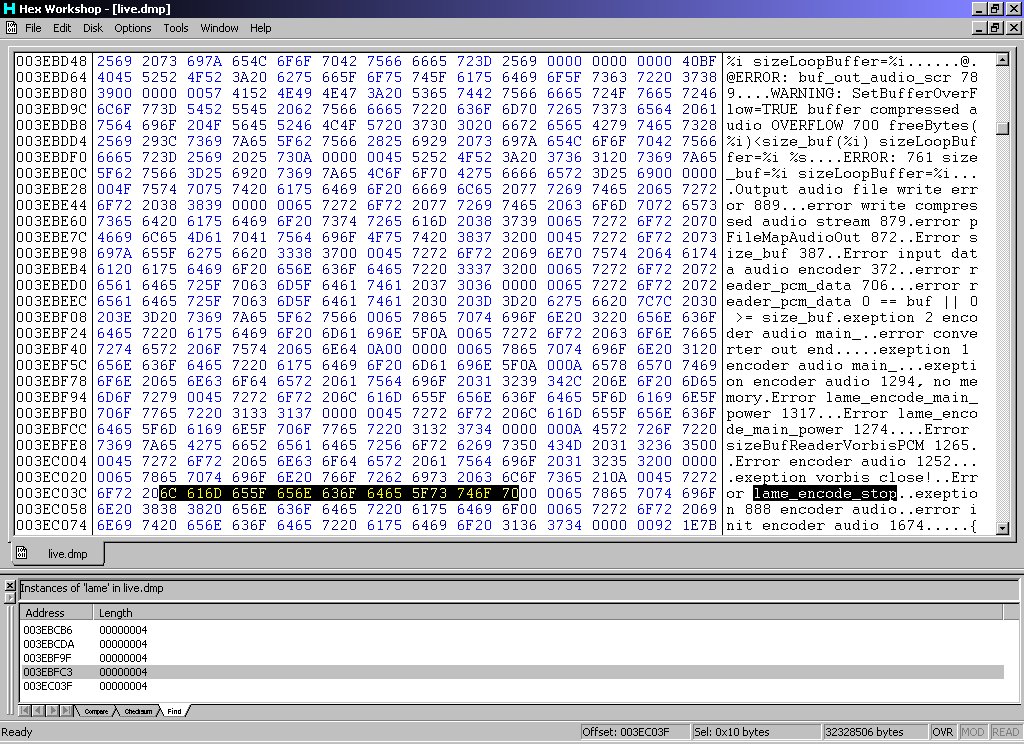Select the live.dmp document tab
1024x744 pixels.
pyautogui.click(x=57, y=553)
